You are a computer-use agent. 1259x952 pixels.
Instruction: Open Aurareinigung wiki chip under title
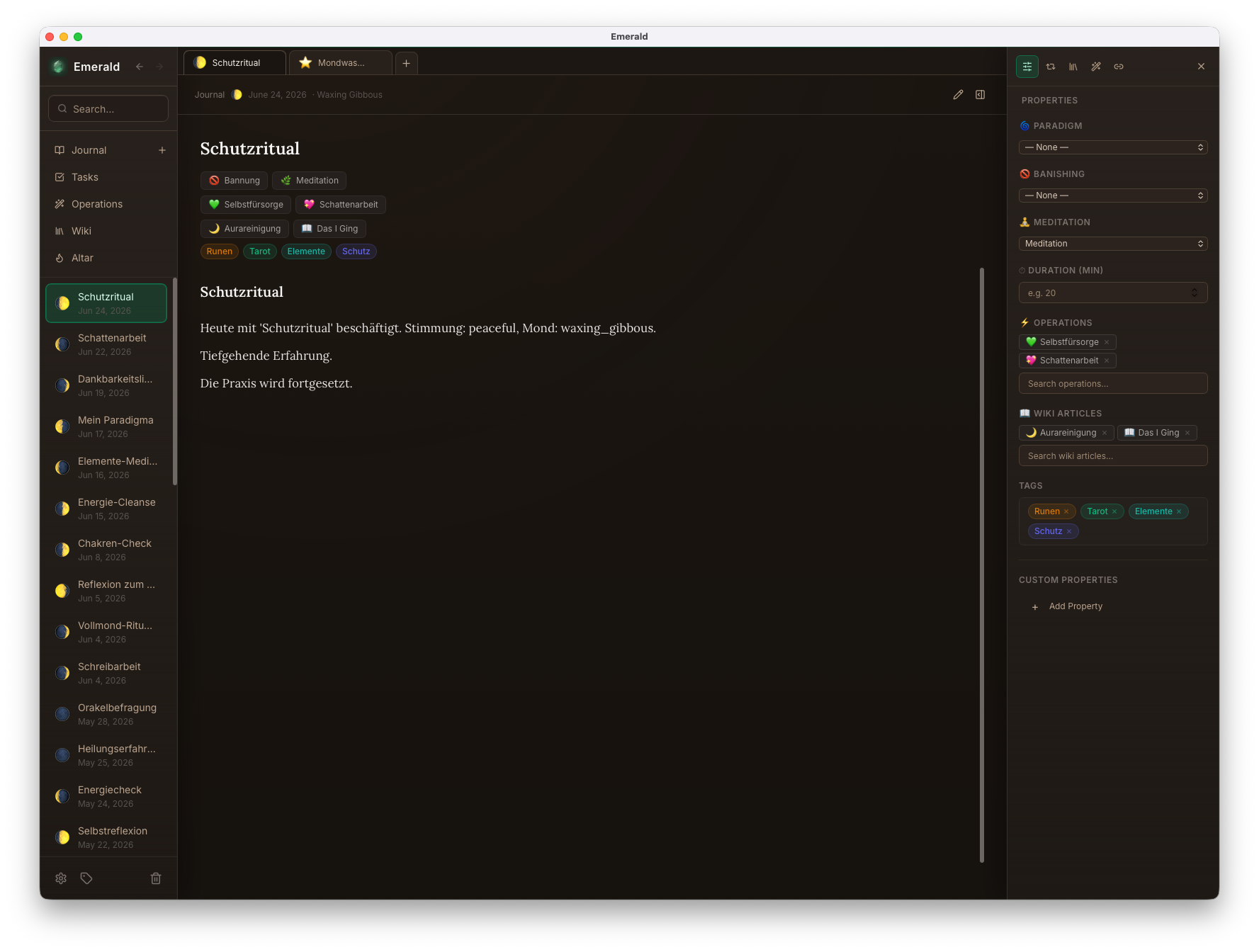pos(244,229)
